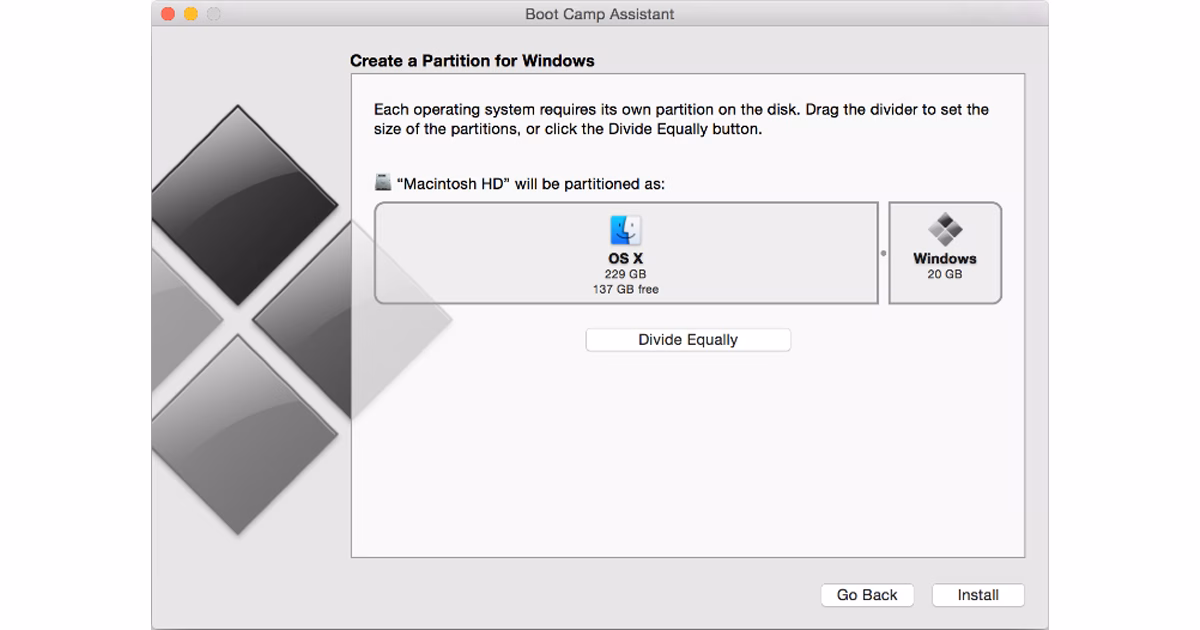Click the "229 GB" size label
The height and width of the screenshot is (630, 1200).
pos(626,274)
